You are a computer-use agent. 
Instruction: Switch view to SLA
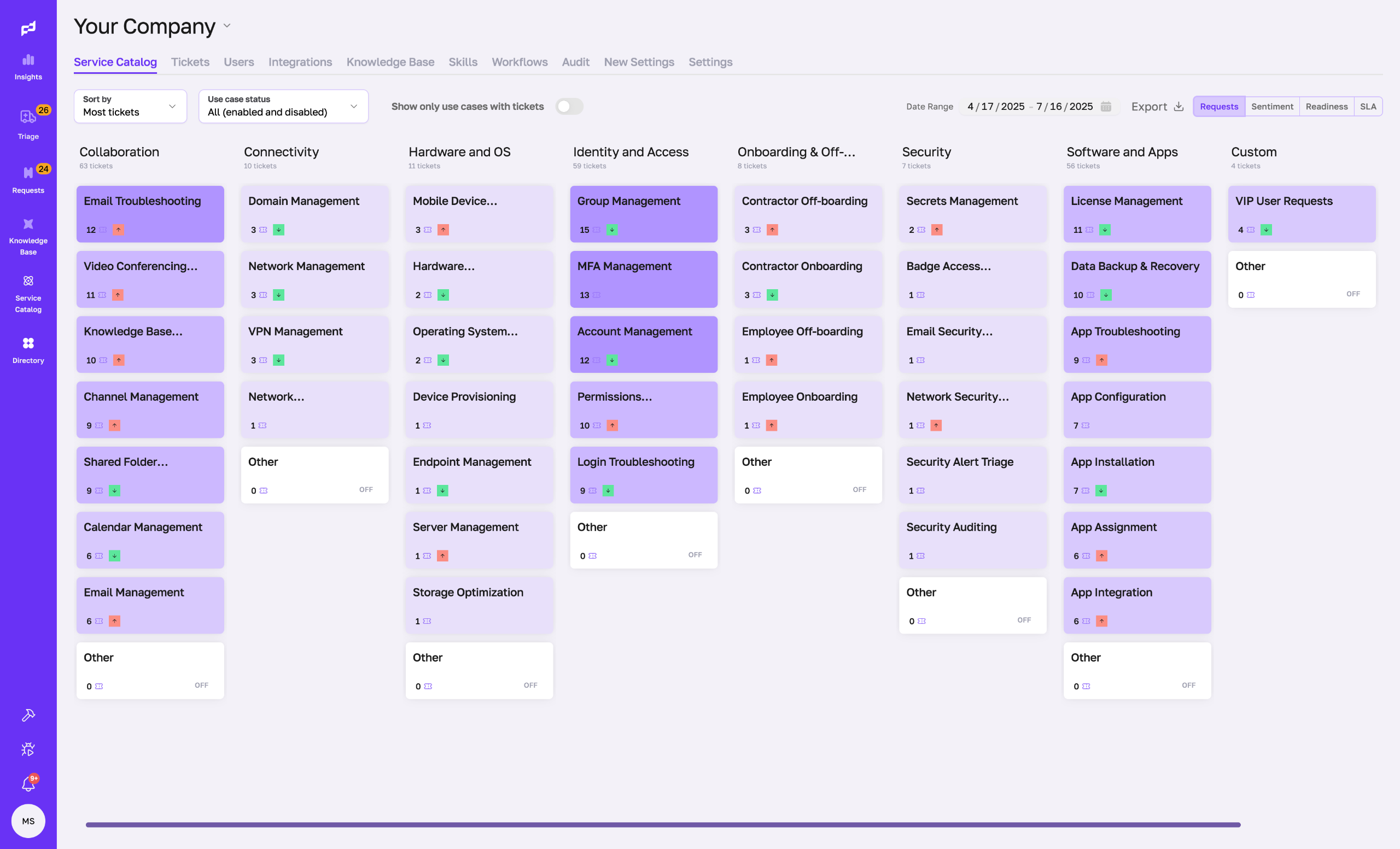(x=1368, y=106)
